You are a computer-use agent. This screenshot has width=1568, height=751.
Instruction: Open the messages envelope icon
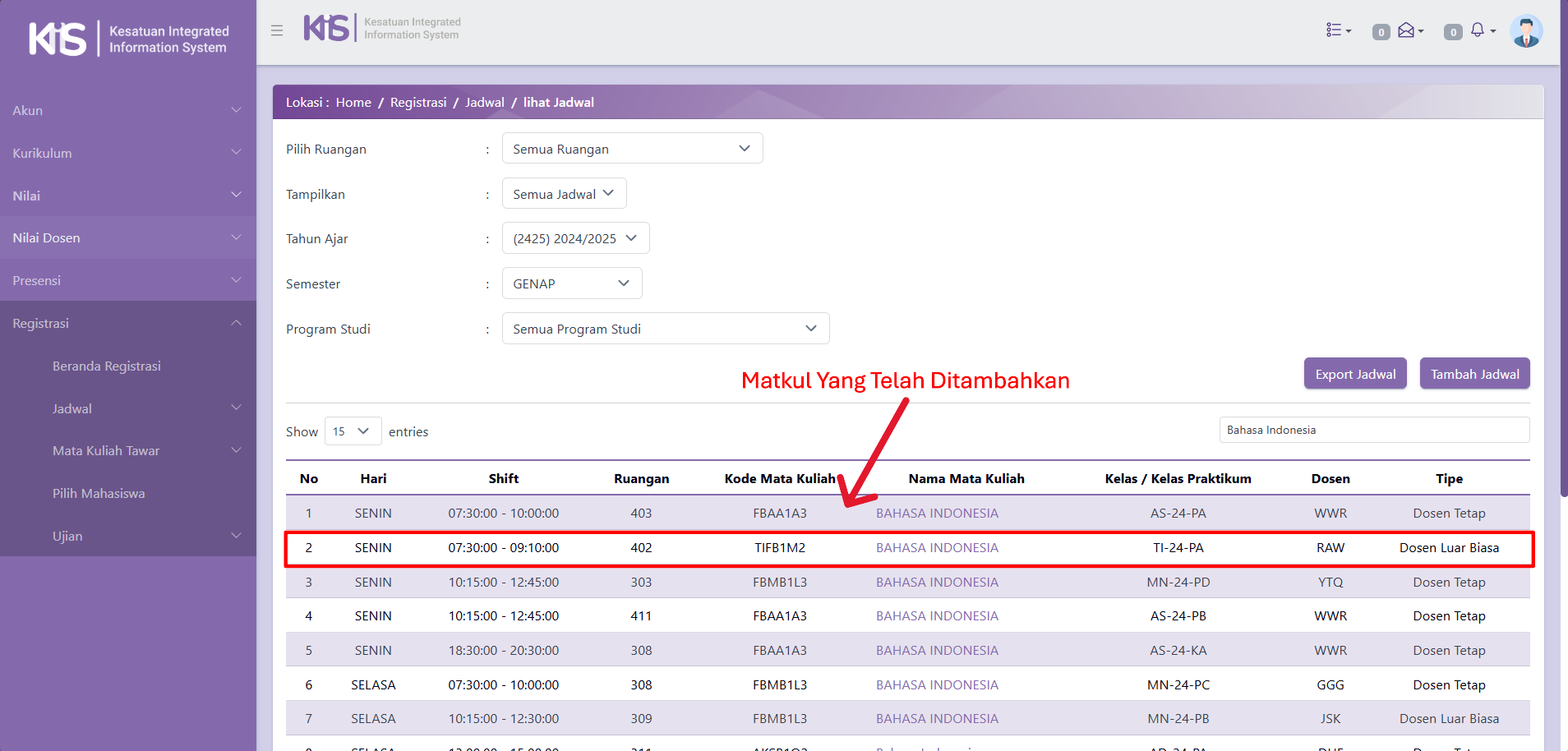coord(1409,30)
